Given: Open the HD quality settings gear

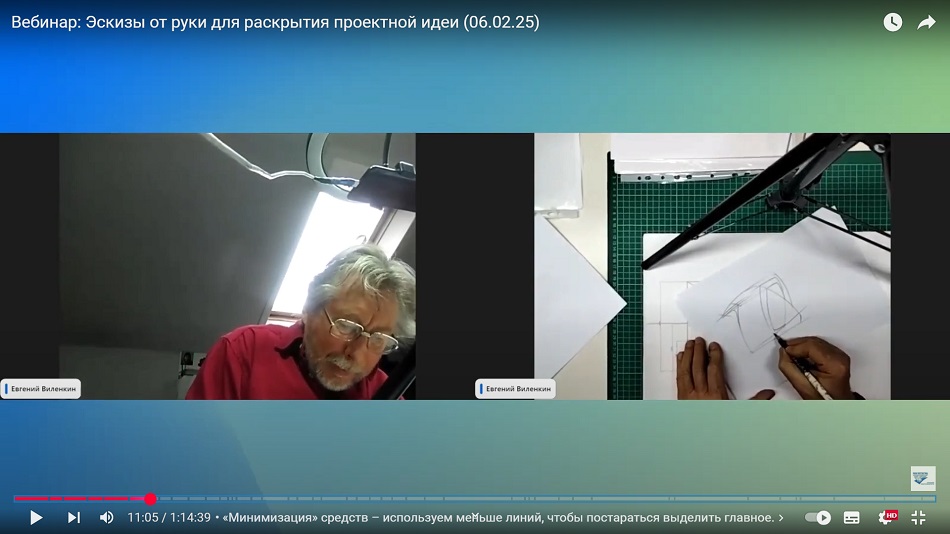Looking at the screenshot, I should [886, 517].
